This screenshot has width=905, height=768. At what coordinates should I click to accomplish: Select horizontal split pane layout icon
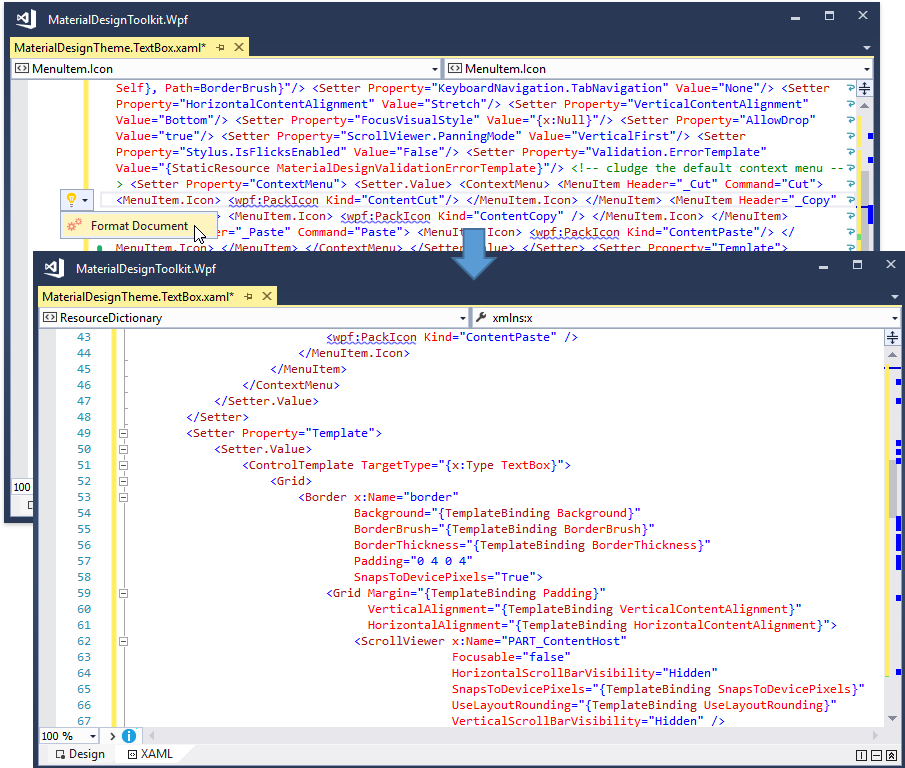877,755
